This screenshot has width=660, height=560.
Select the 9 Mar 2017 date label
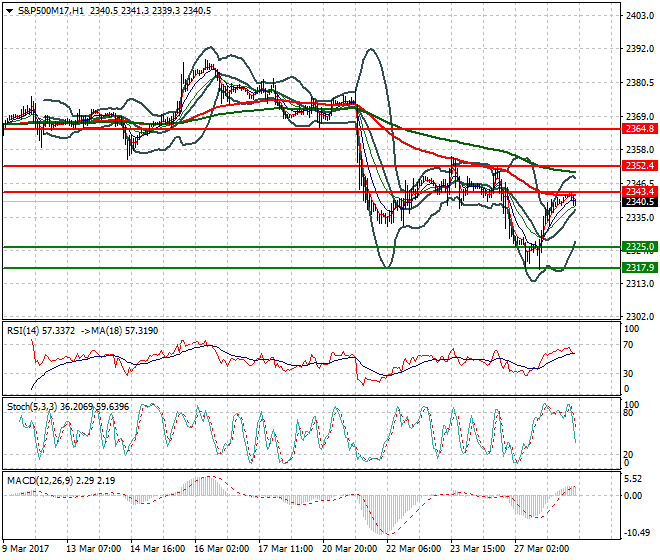26,549
